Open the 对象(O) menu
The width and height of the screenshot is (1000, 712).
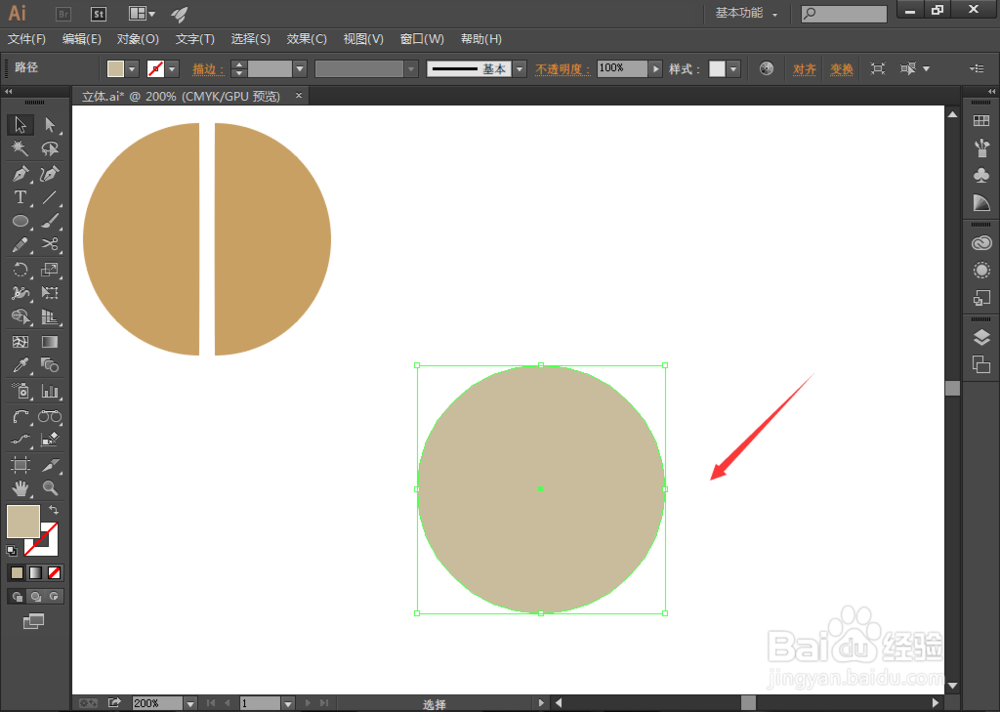(138, 39)
